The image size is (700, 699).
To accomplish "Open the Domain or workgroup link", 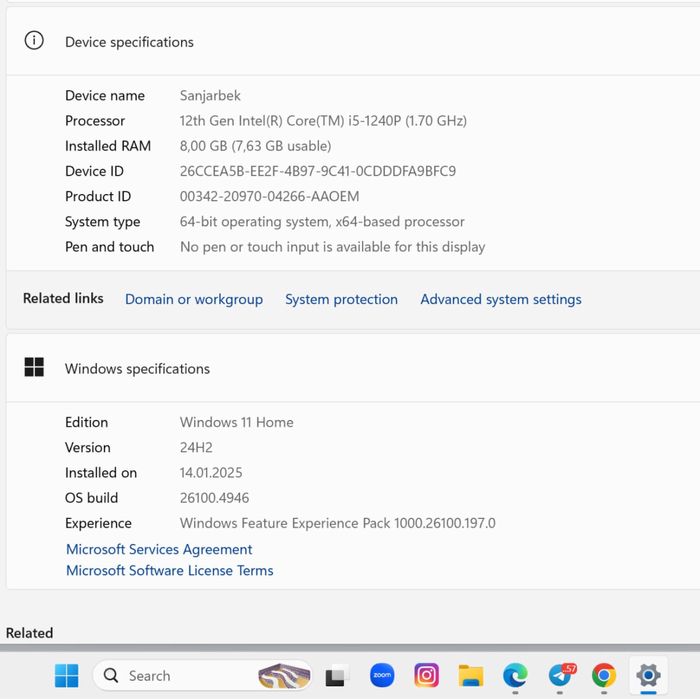I will point(194,299).
